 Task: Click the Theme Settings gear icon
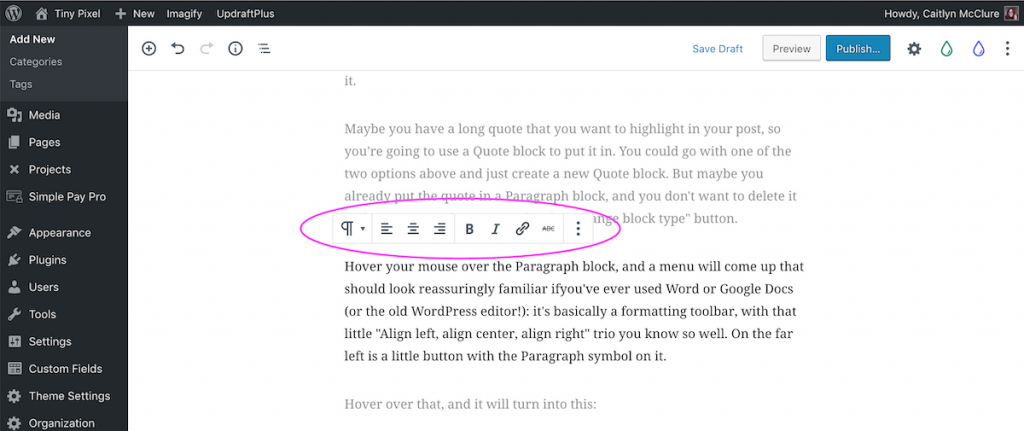pyautogui.click(x=14, y=396)
